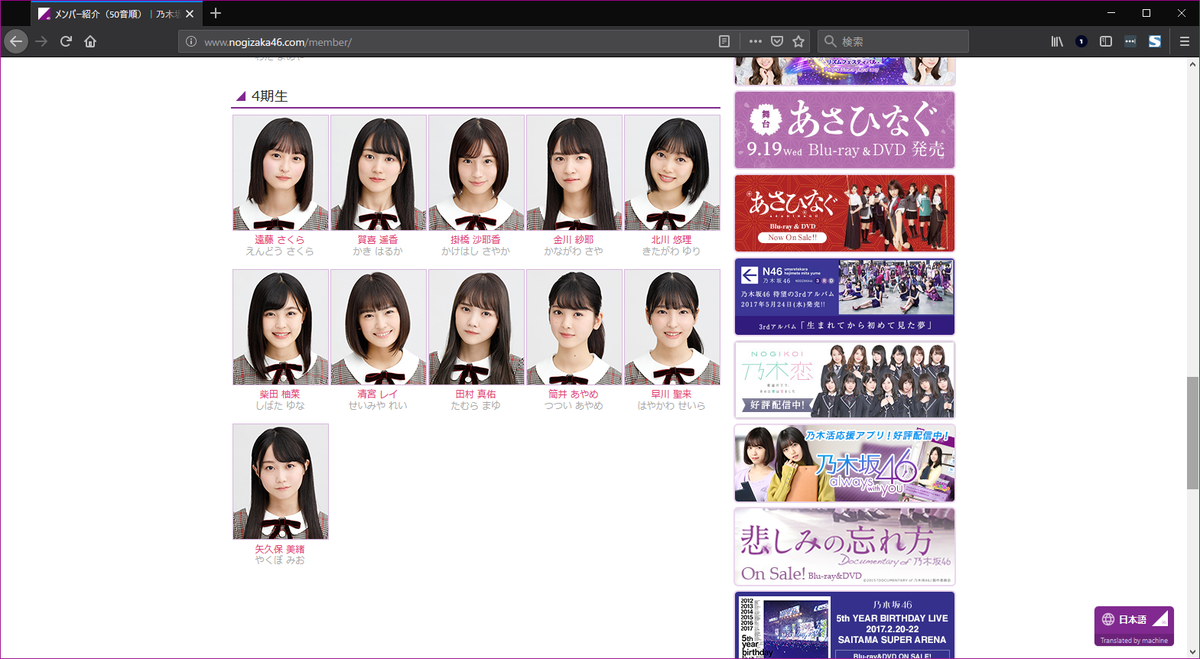Toggle reader view icon in address bar
This screenshot has width=1200, height=659.
(725, 42)
